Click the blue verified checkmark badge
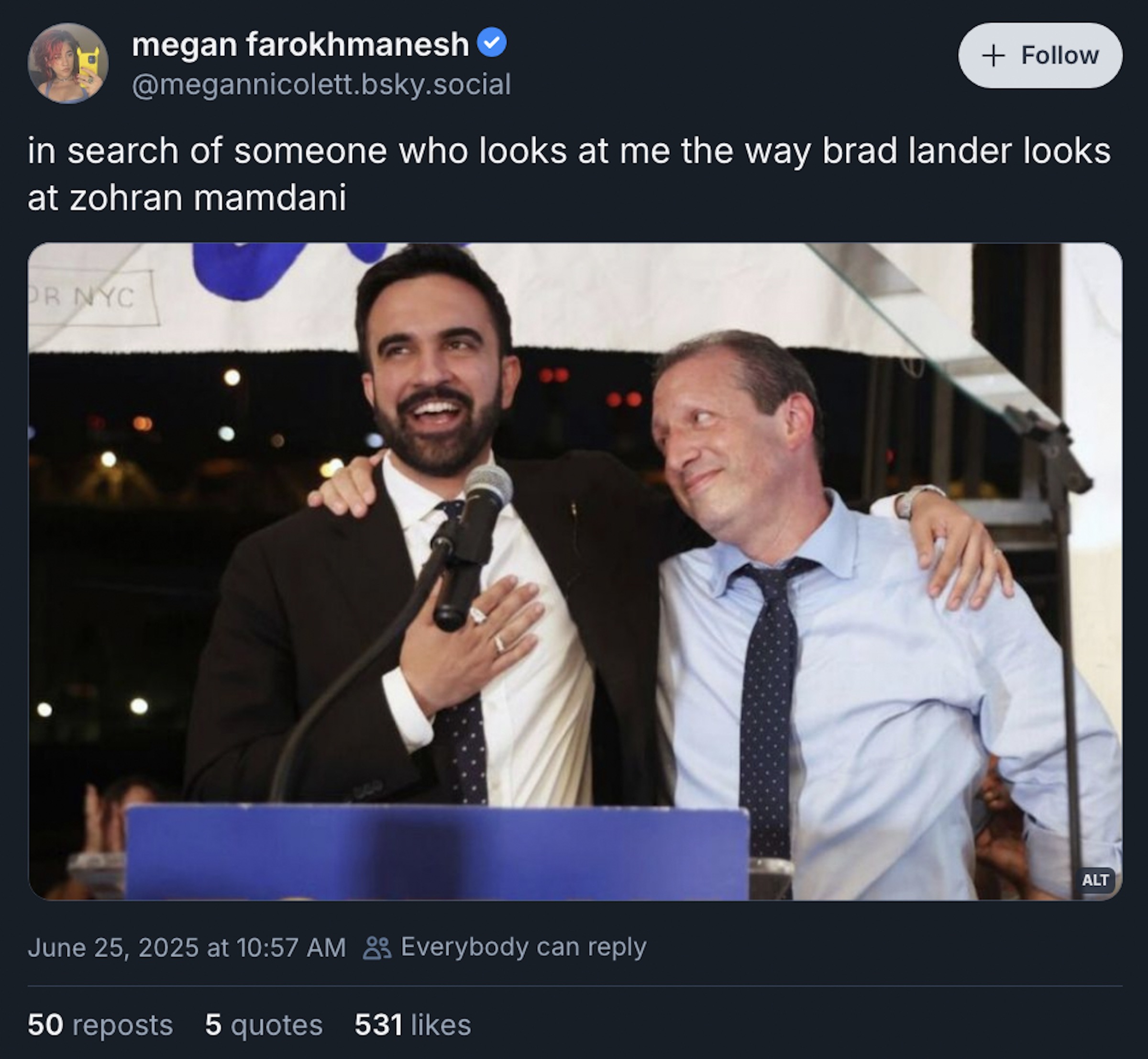 pos(492,44)
